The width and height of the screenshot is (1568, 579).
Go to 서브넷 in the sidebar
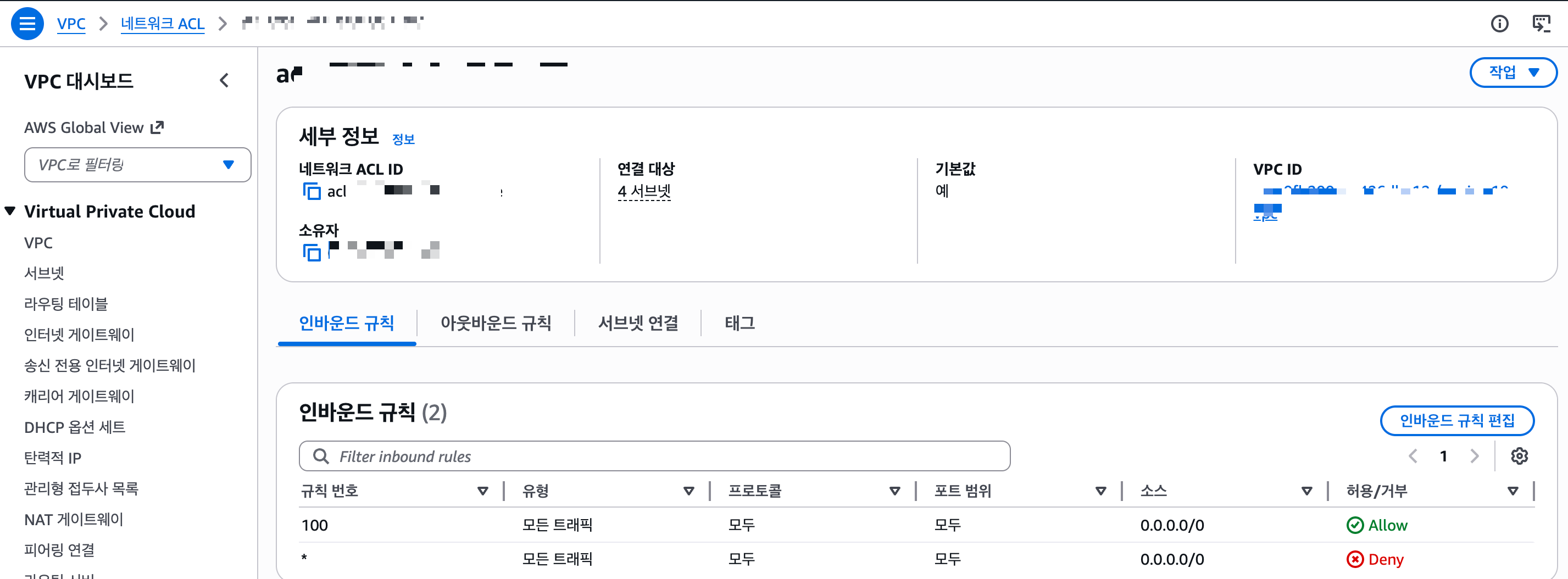click(44, 274)
